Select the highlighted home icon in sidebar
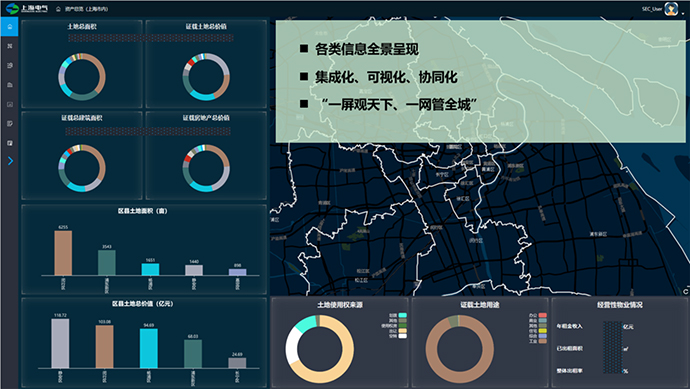The image size is (690, 389). pyautogui.click(x=10, y=27)
